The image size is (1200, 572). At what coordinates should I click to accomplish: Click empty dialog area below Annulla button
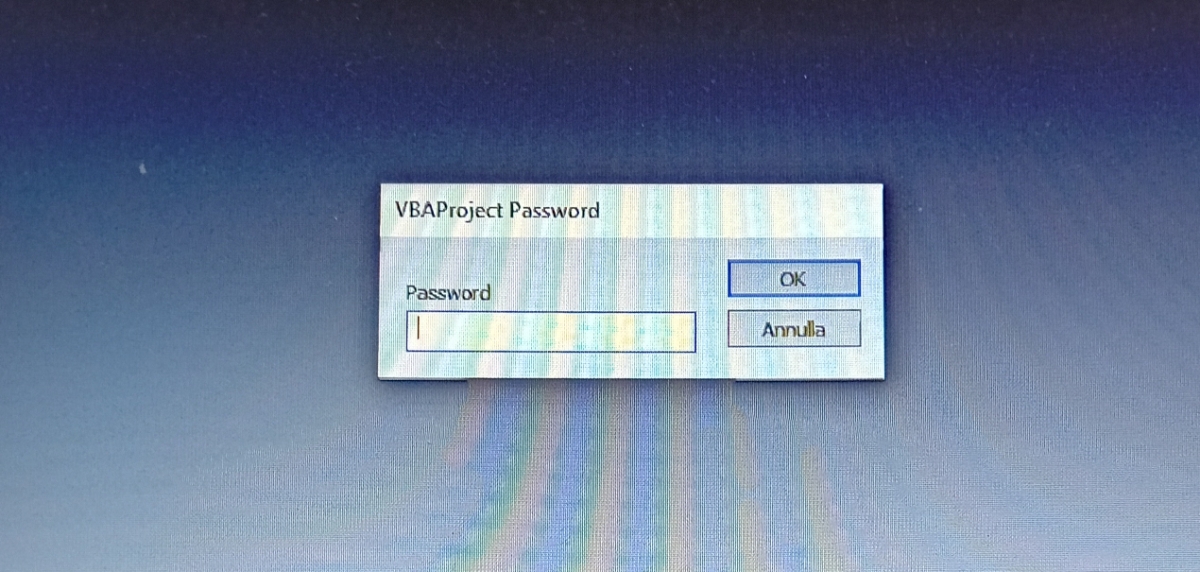[793, 362]
